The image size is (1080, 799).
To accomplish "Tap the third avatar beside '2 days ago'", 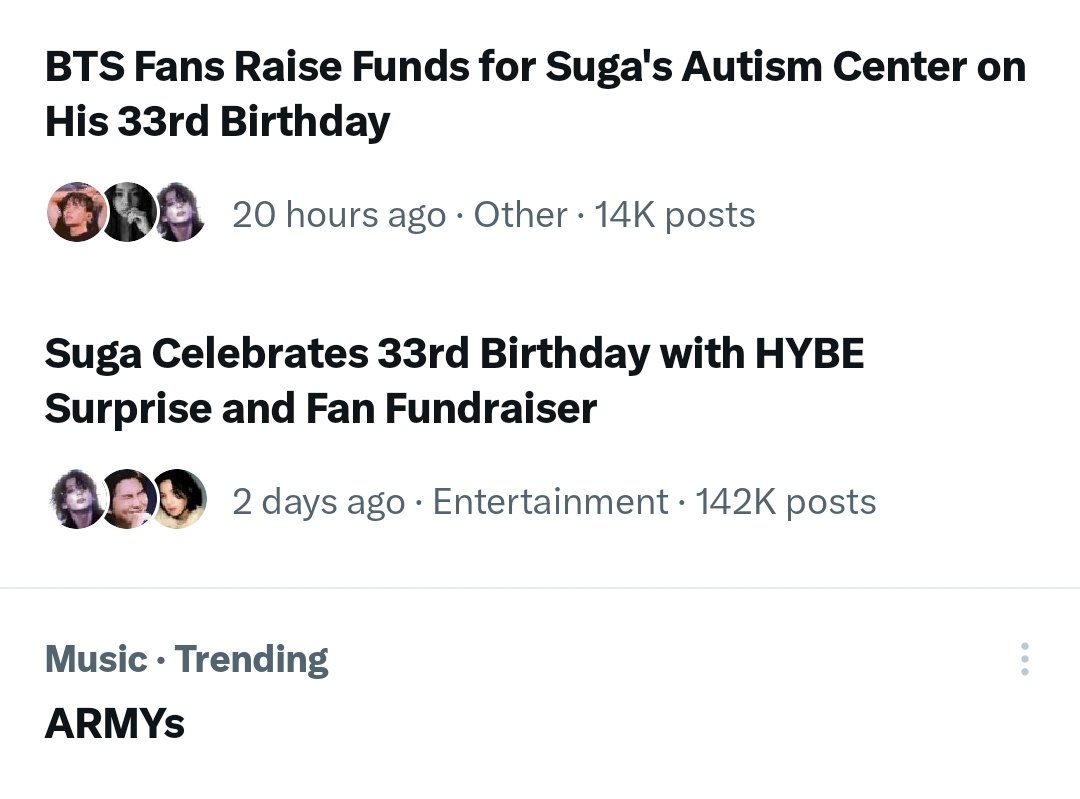I will click(180, 500).
